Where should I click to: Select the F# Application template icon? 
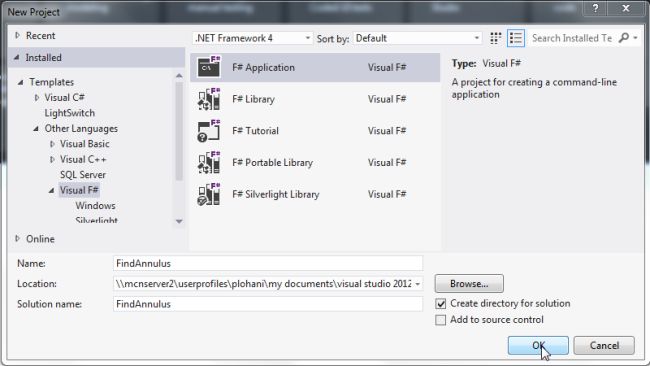(209, 66)
